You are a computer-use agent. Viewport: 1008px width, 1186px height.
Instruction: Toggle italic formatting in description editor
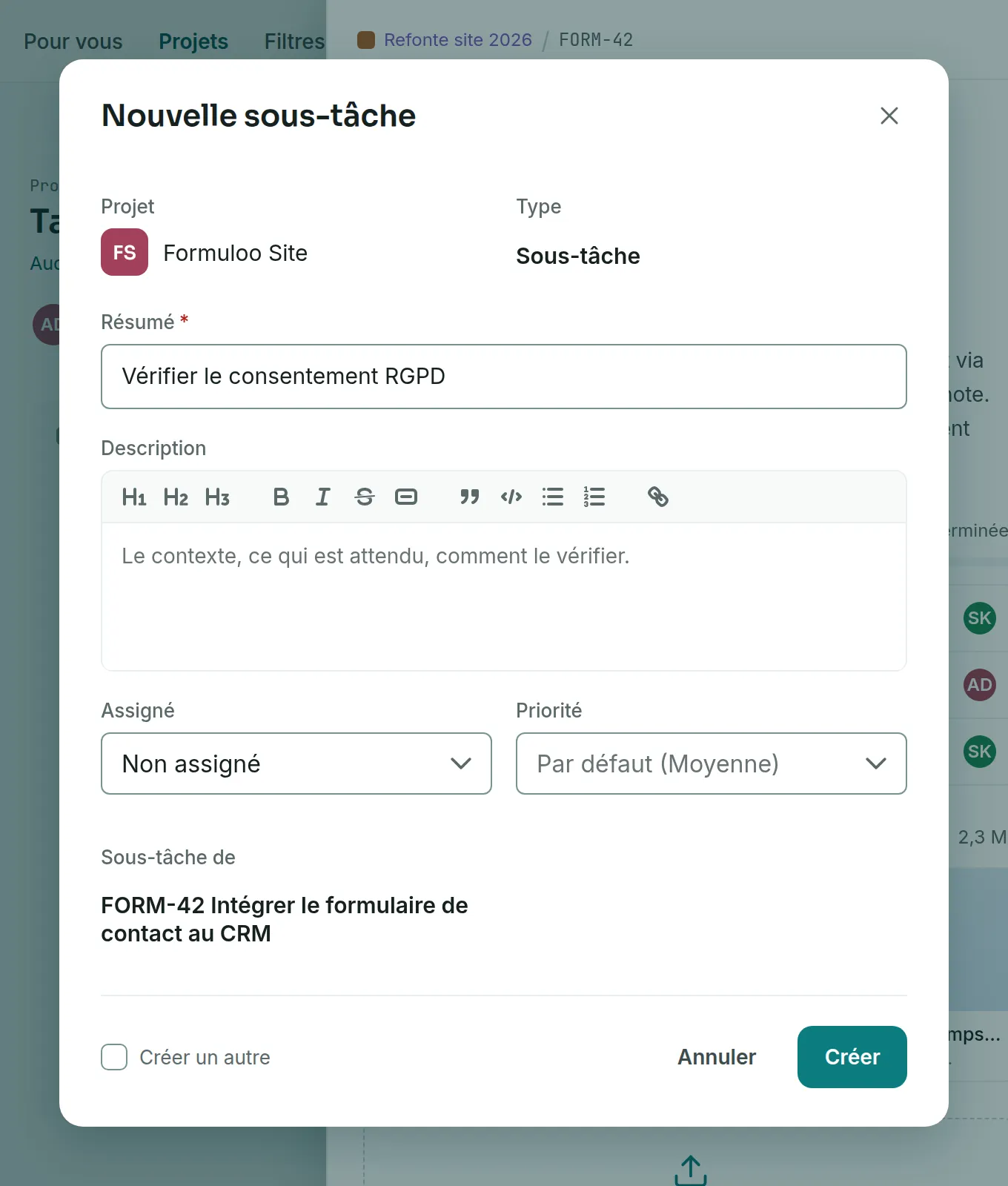[x=322, y=497]
